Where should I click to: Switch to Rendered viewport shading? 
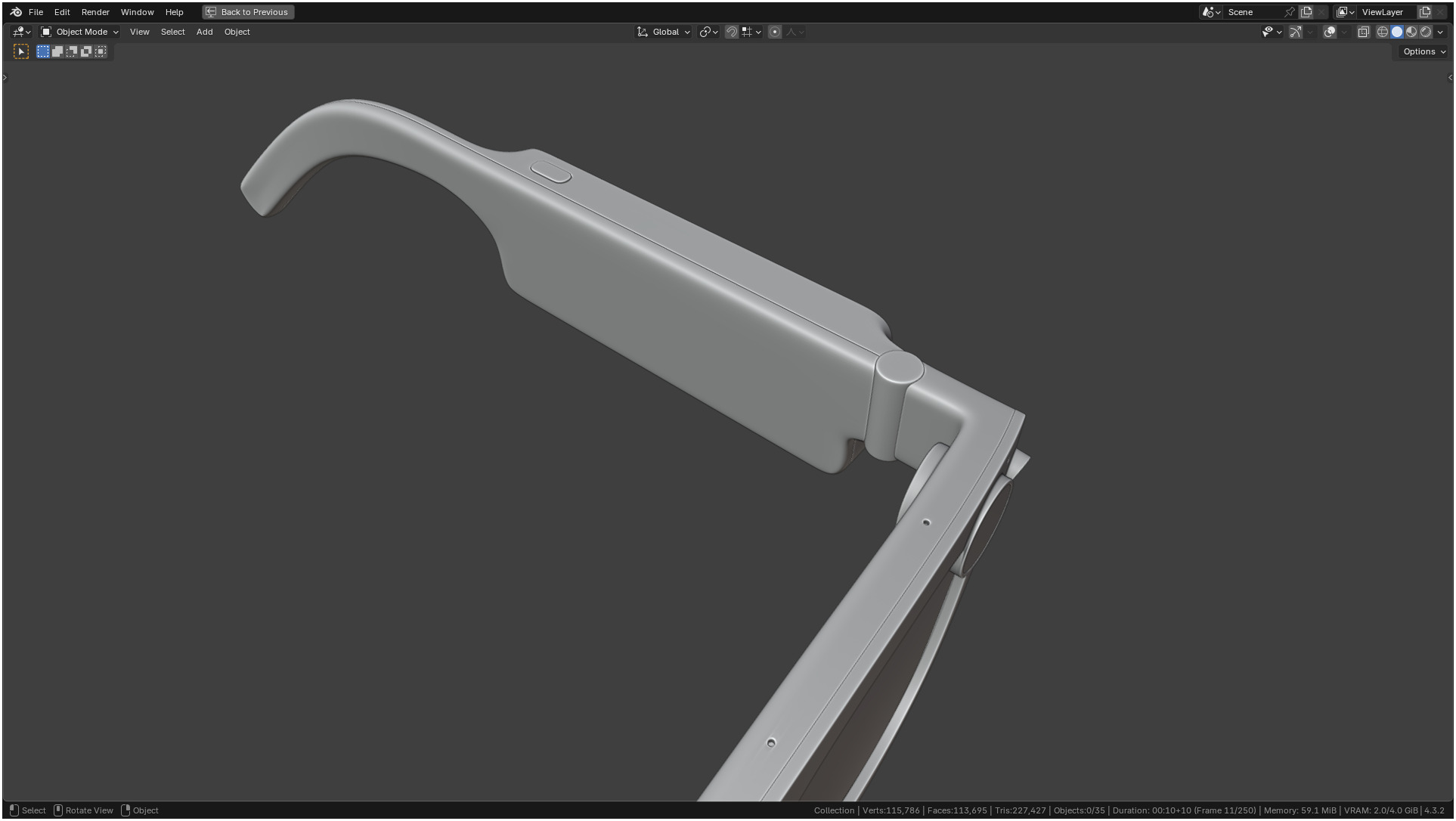point(1426,32)
